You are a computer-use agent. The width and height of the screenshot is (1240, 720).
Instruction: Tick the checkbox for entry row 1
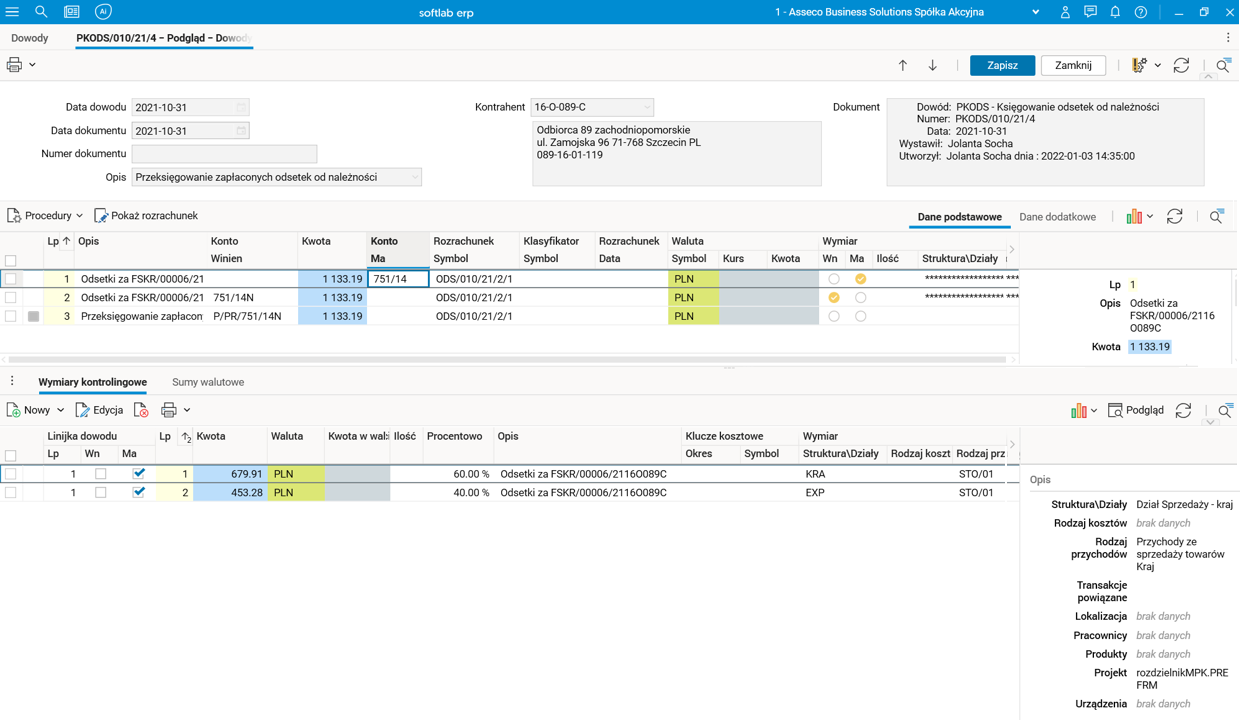coord(11,279)
